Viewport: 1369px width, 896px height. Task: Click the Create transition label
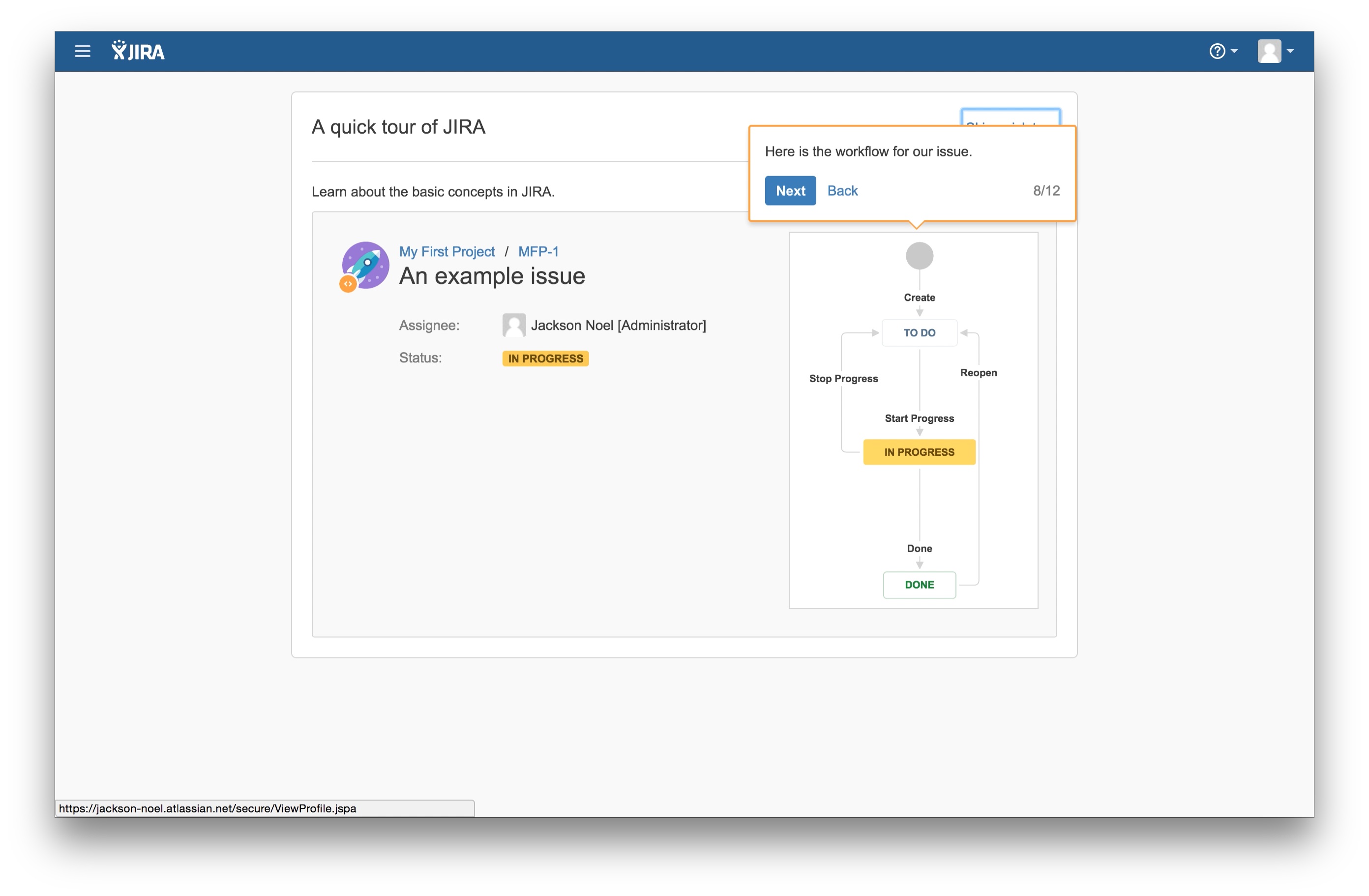[x=919, y=298]
